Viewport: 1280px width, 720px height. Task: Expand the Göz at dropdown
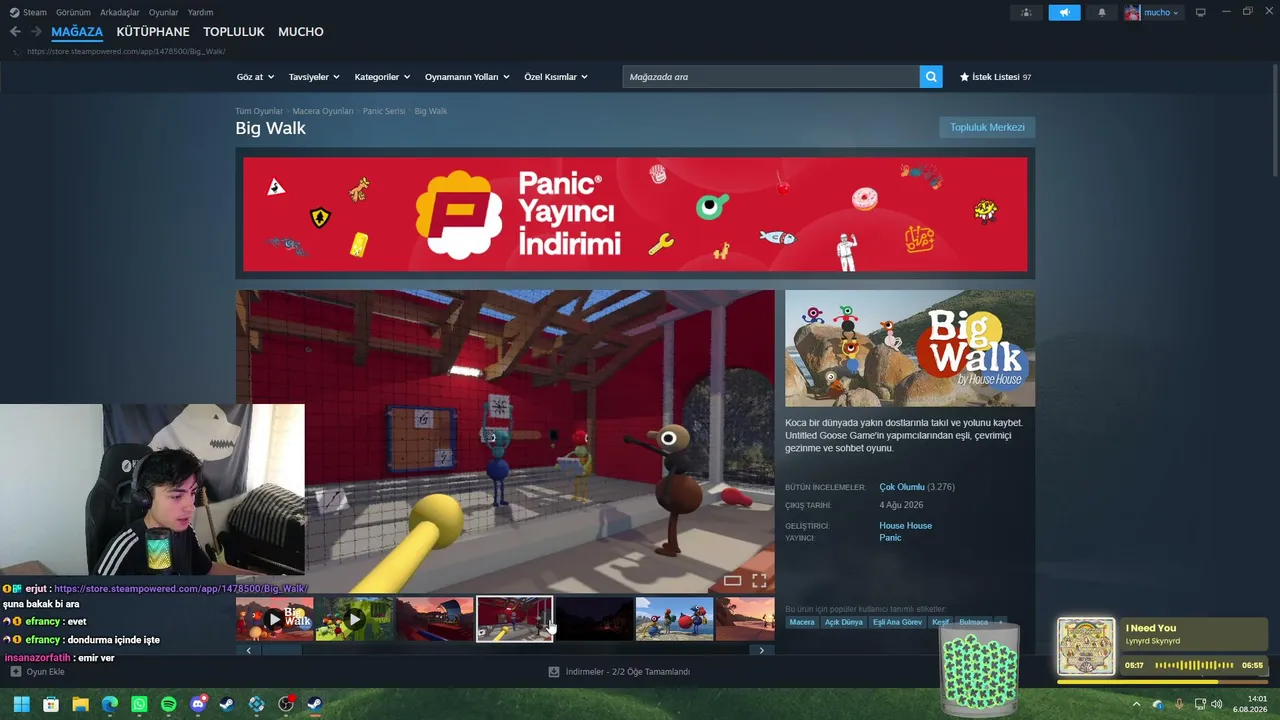pyautogui.click(x=256, y=77)
